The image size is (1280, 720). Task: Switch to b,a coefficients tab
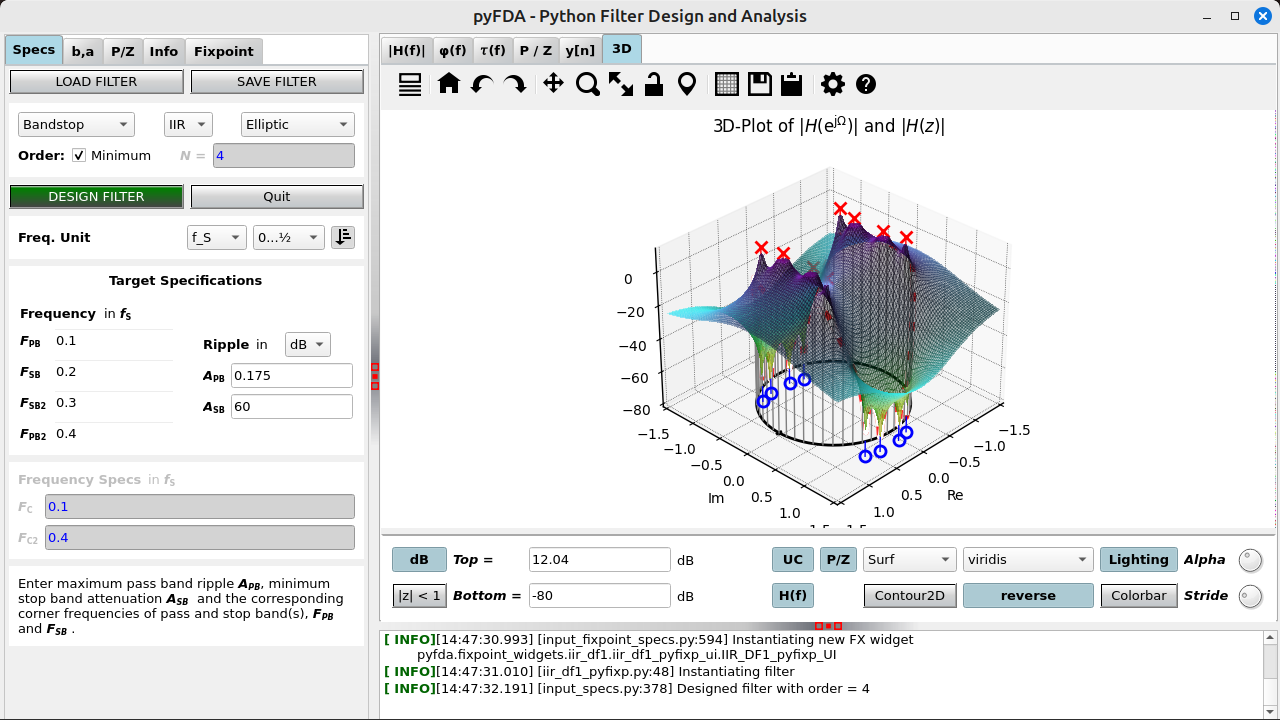click(83, 51)
